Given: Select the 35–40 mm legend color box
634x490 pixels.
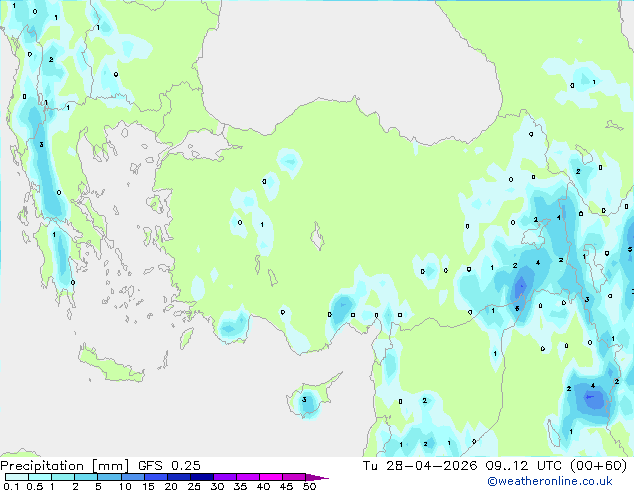Looking at the screenshot, I should [247, 477].
